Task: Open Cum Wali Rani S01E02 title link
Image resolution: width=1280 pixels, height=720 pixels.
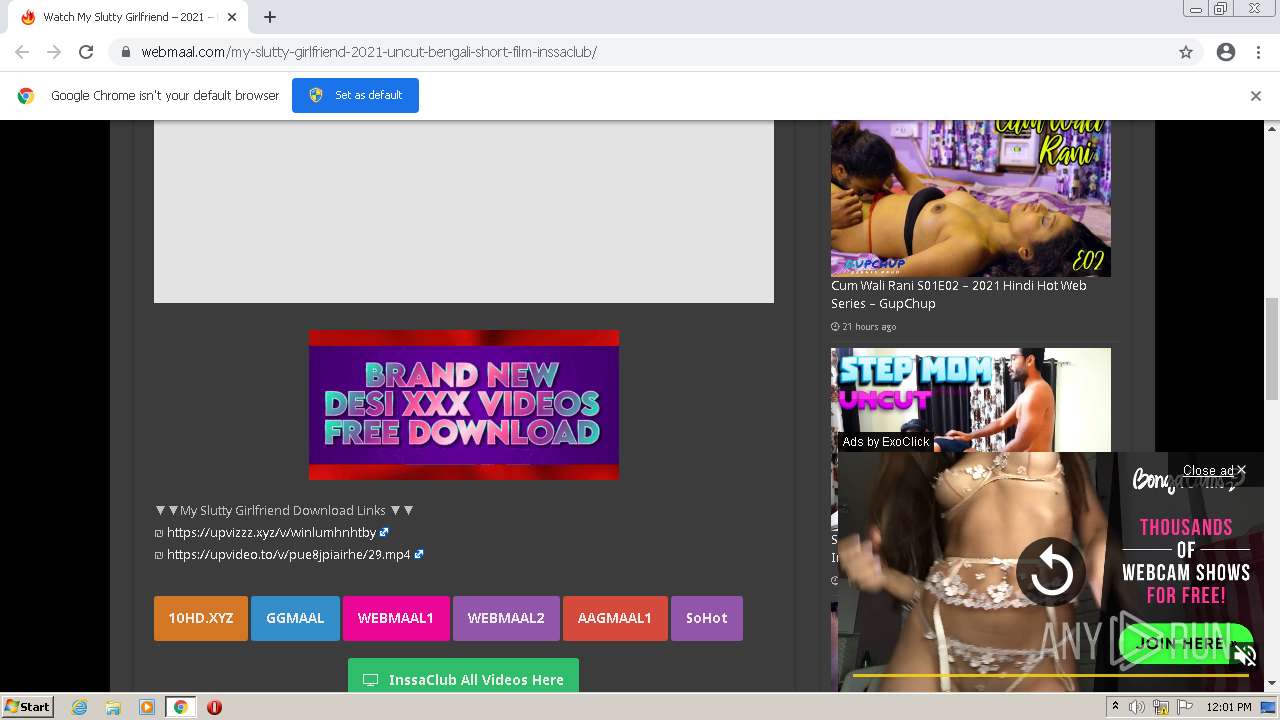Action: pyautogui.click(x=958, y=294)
